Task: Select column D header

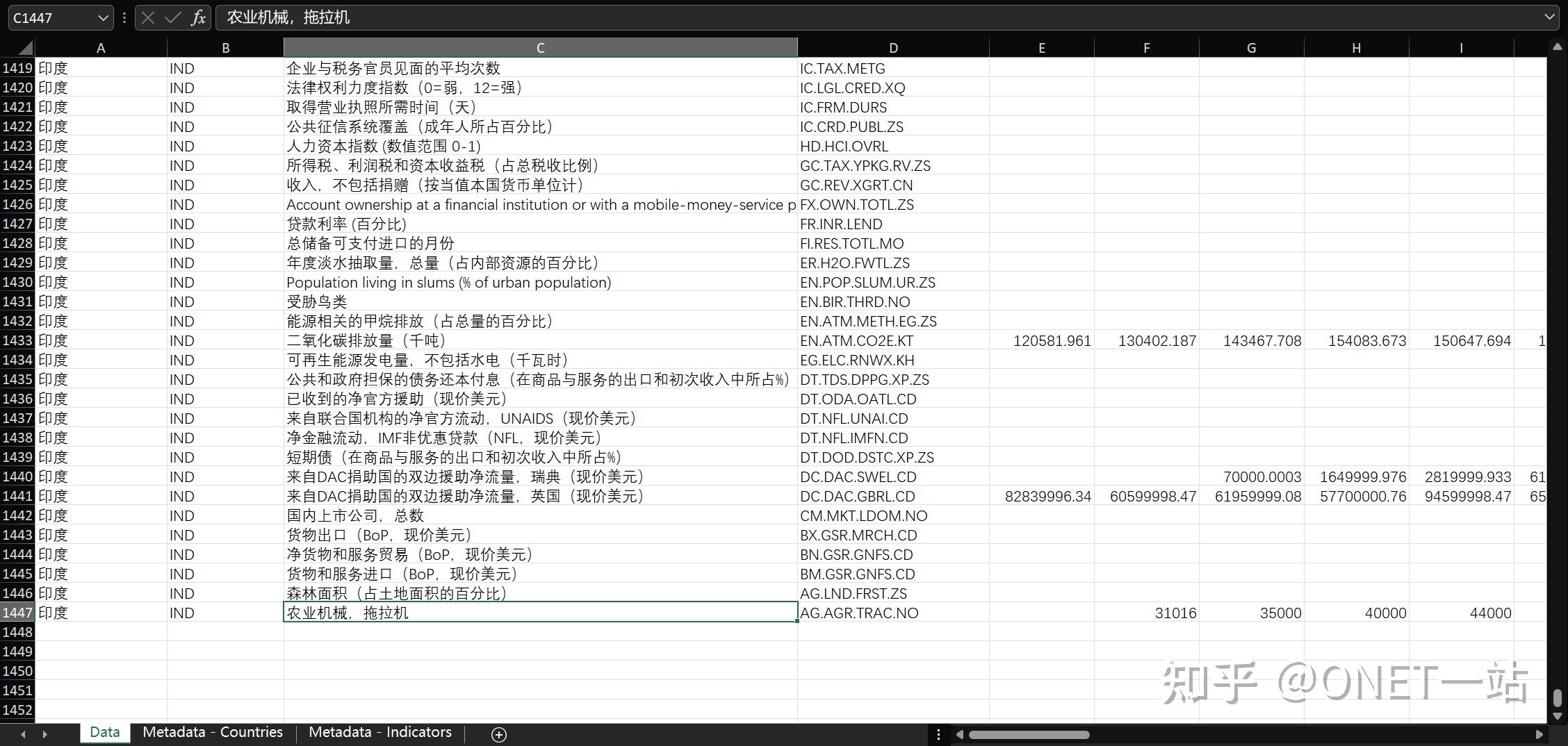Action: point(893,48)
